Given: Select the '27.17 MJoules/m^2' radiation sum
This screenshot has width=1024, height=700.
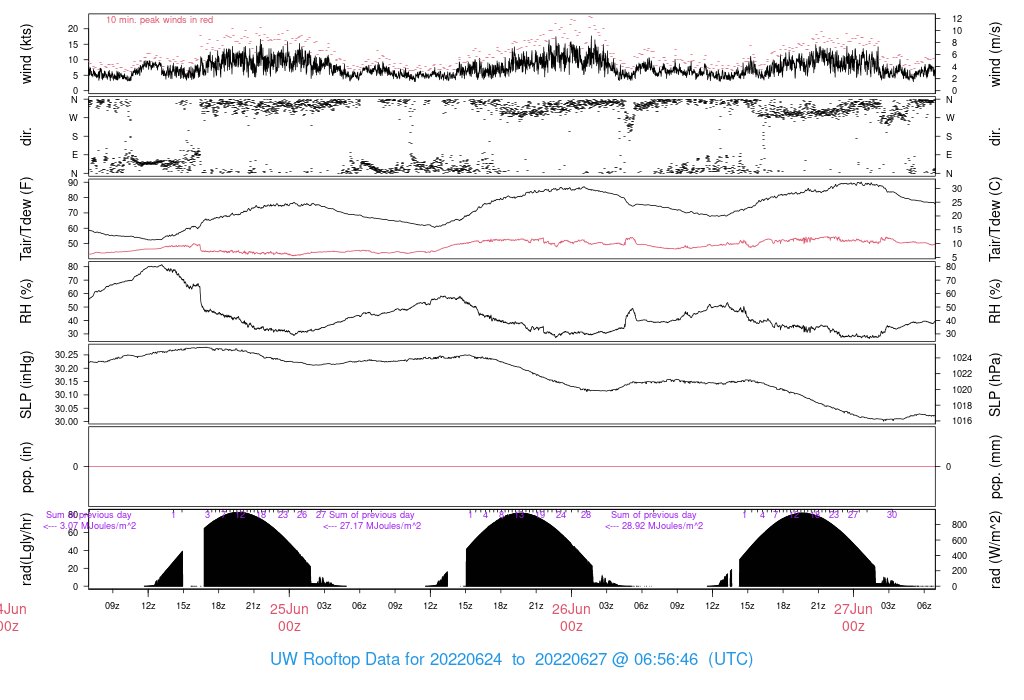Looking at the screenshot, I should click(380, 526).
